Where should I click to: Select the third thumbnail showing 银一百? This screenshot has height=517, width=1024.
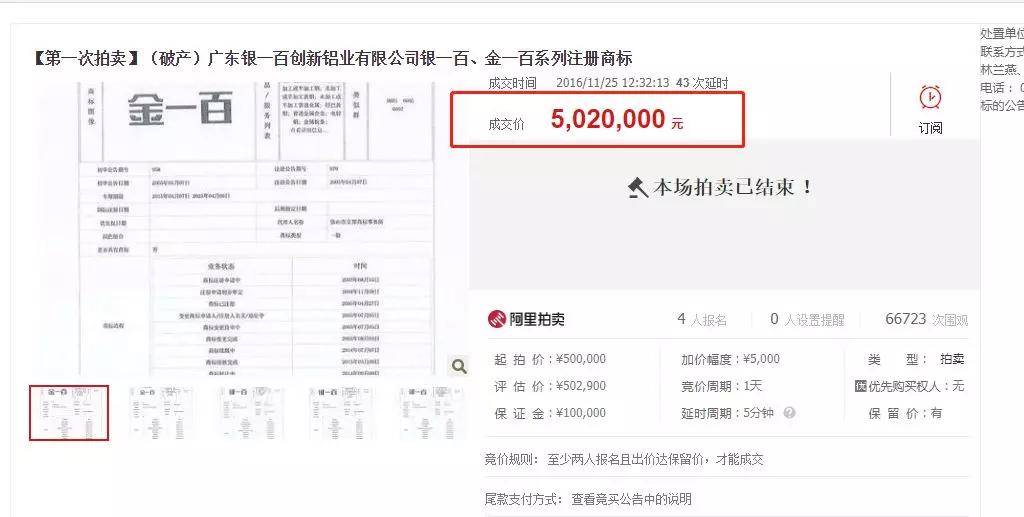coord(251,413)
